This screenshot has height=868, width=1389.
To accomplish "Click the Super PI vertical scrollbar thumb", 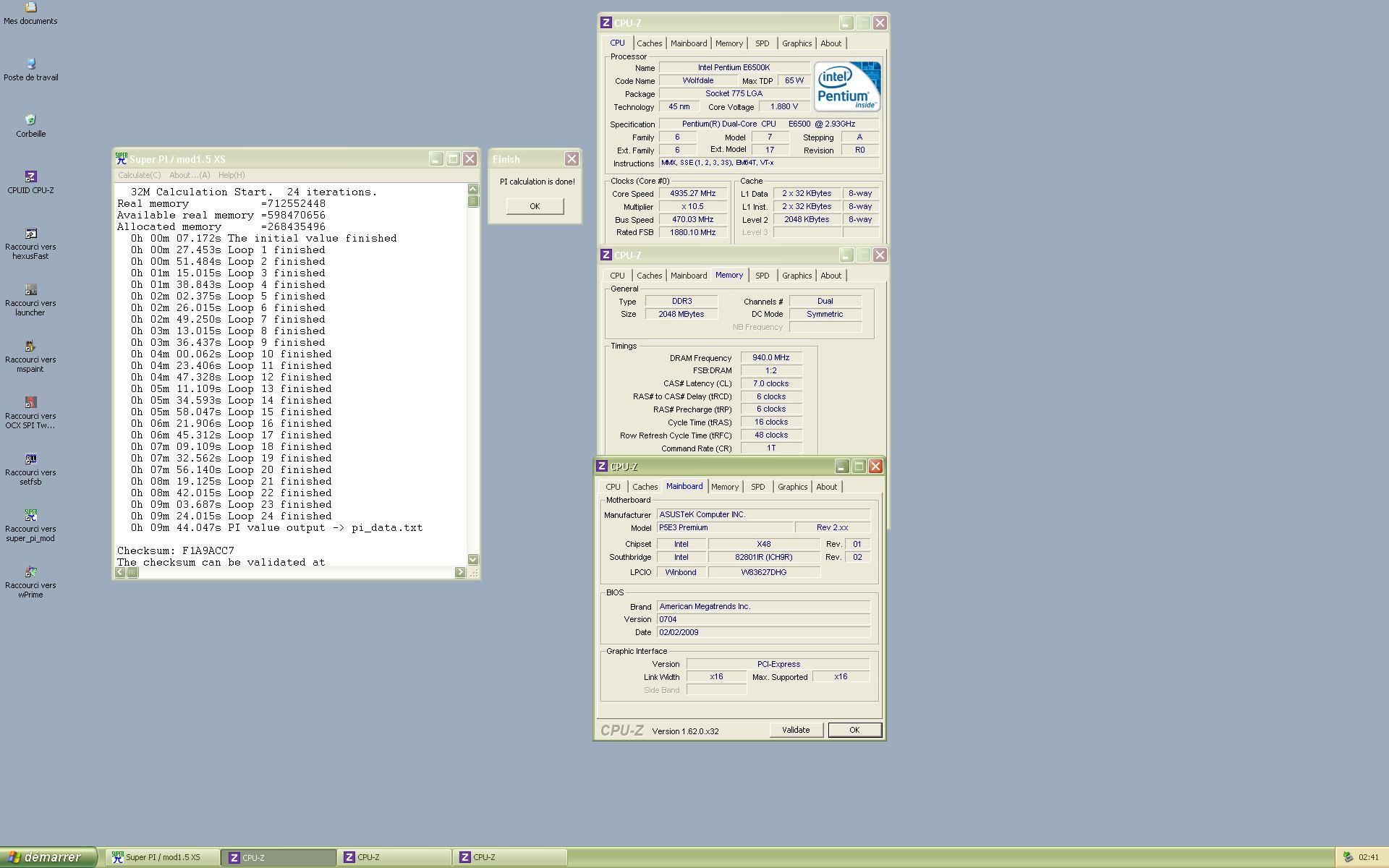I will pos(473,201).
